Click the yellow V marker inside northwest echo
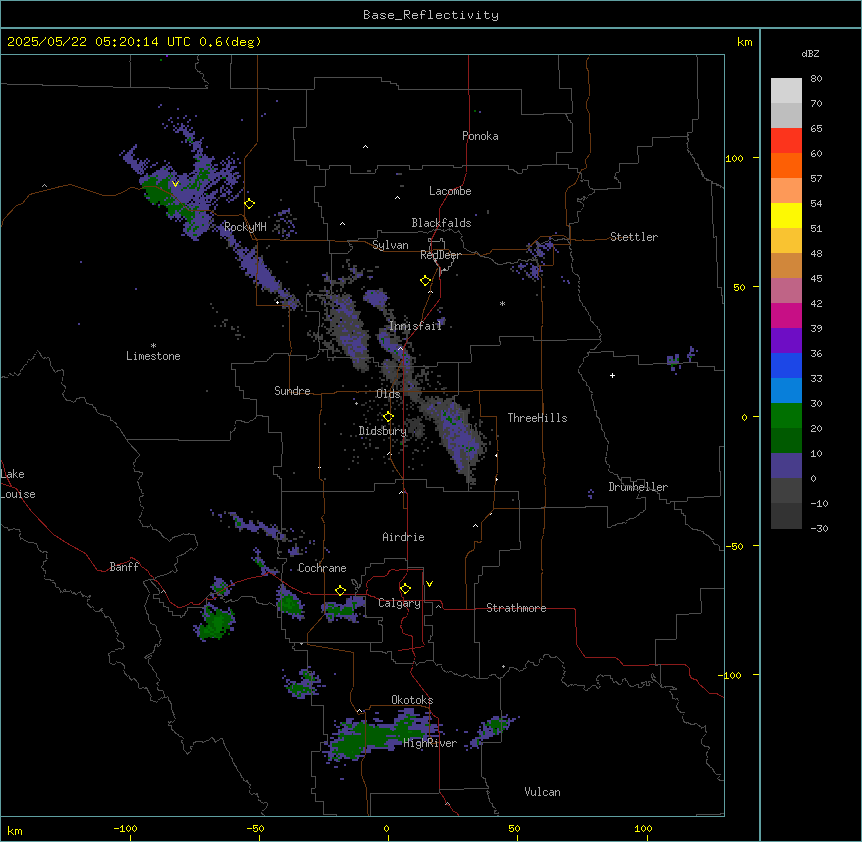This screenshot has width=862, height=842. 175,184
